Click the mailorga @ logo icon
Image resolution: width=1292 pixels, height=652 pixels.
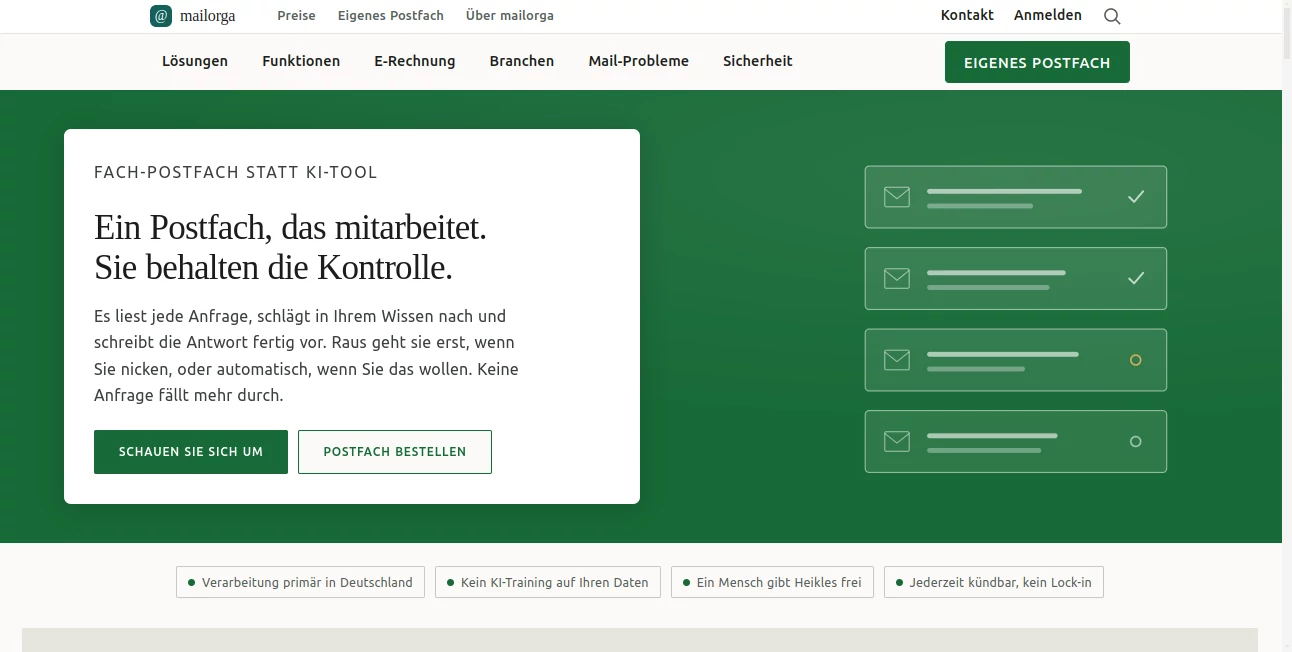[x=161, y=16]
